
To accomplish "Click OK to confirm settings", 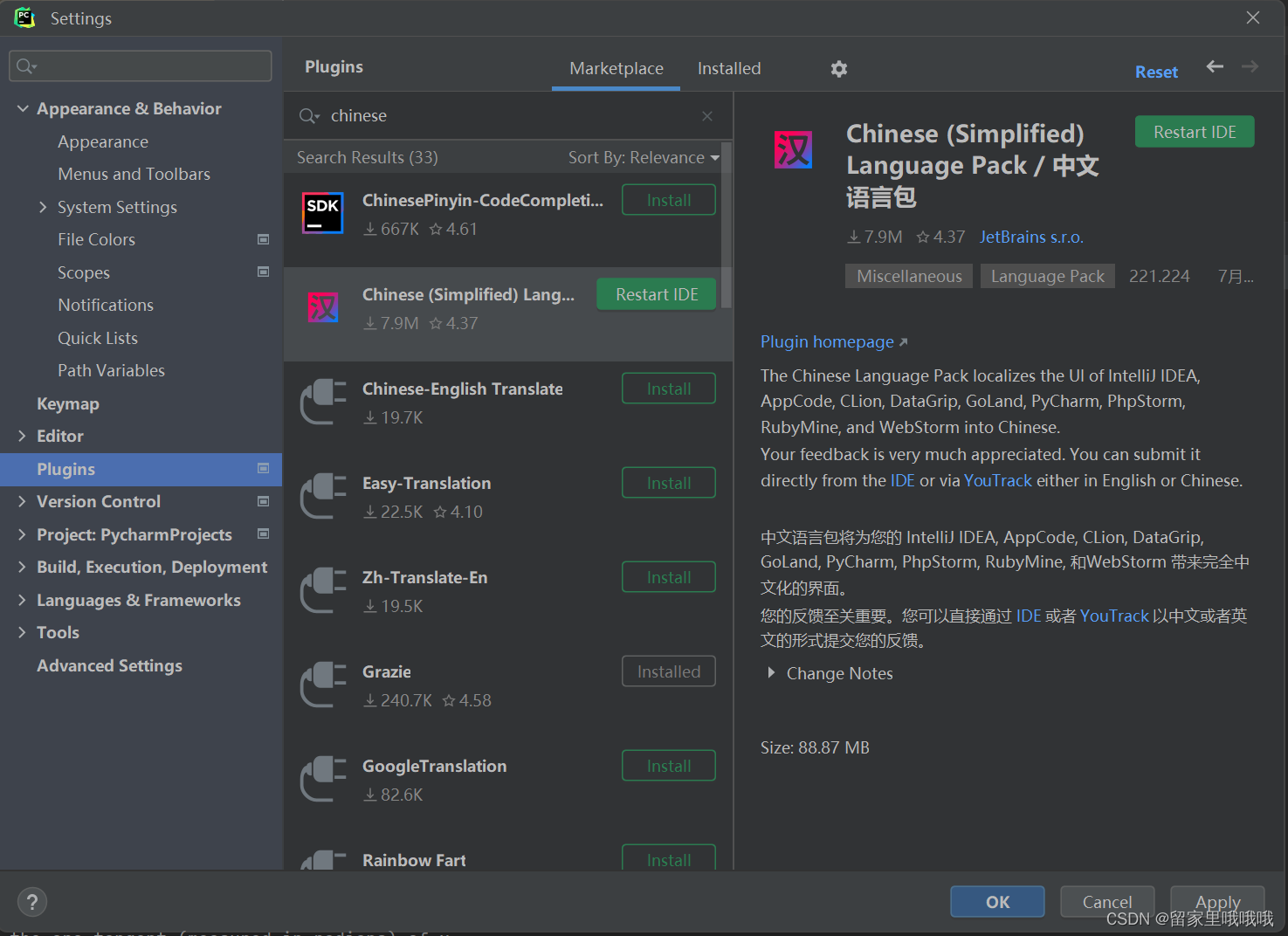I will pyautogui.click(x=997, y=902).
